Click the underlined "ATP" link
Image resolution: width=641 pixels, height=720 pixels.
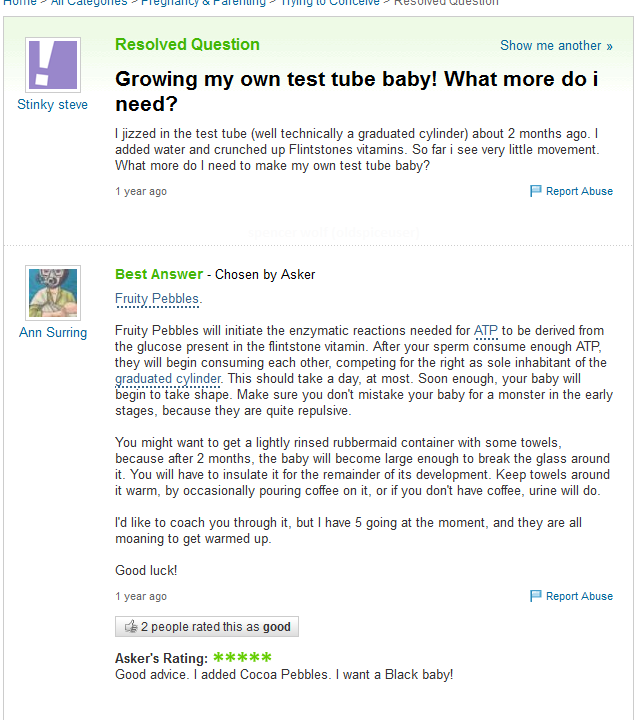[x=485, y=331]
